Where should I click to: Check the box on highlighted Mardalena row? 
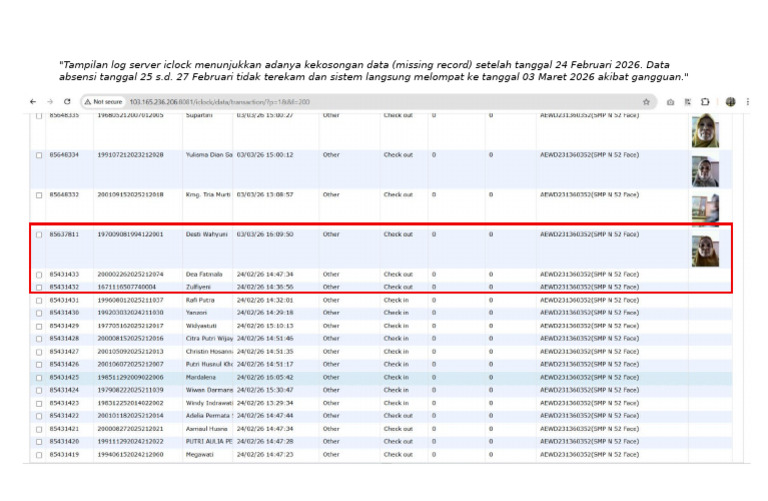point(39,378)
